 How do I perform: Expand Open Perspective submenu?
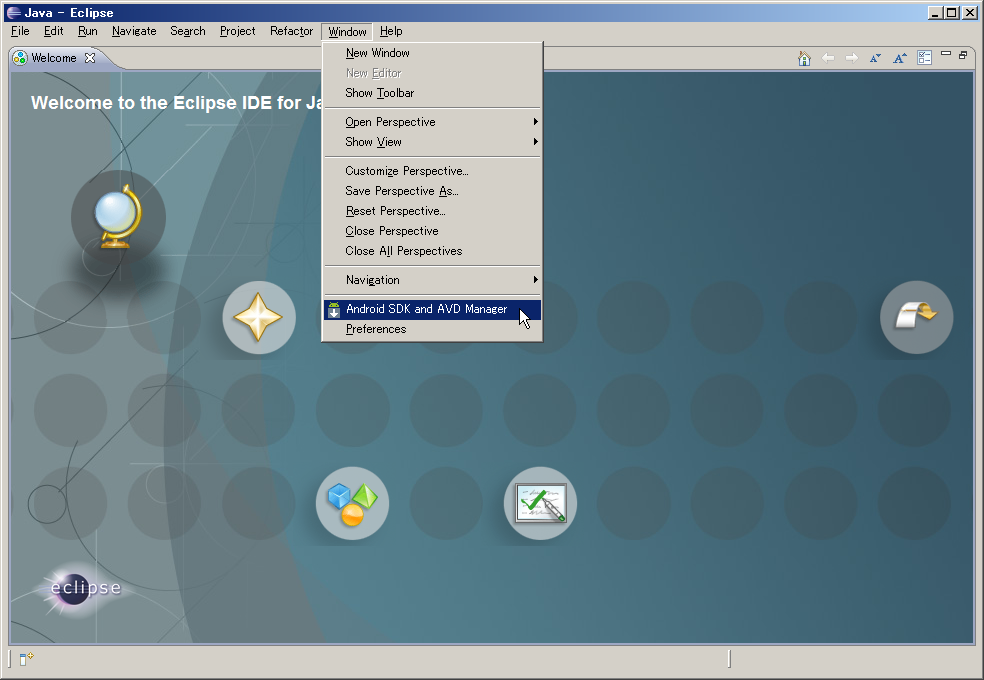click(x=432, y=122)
